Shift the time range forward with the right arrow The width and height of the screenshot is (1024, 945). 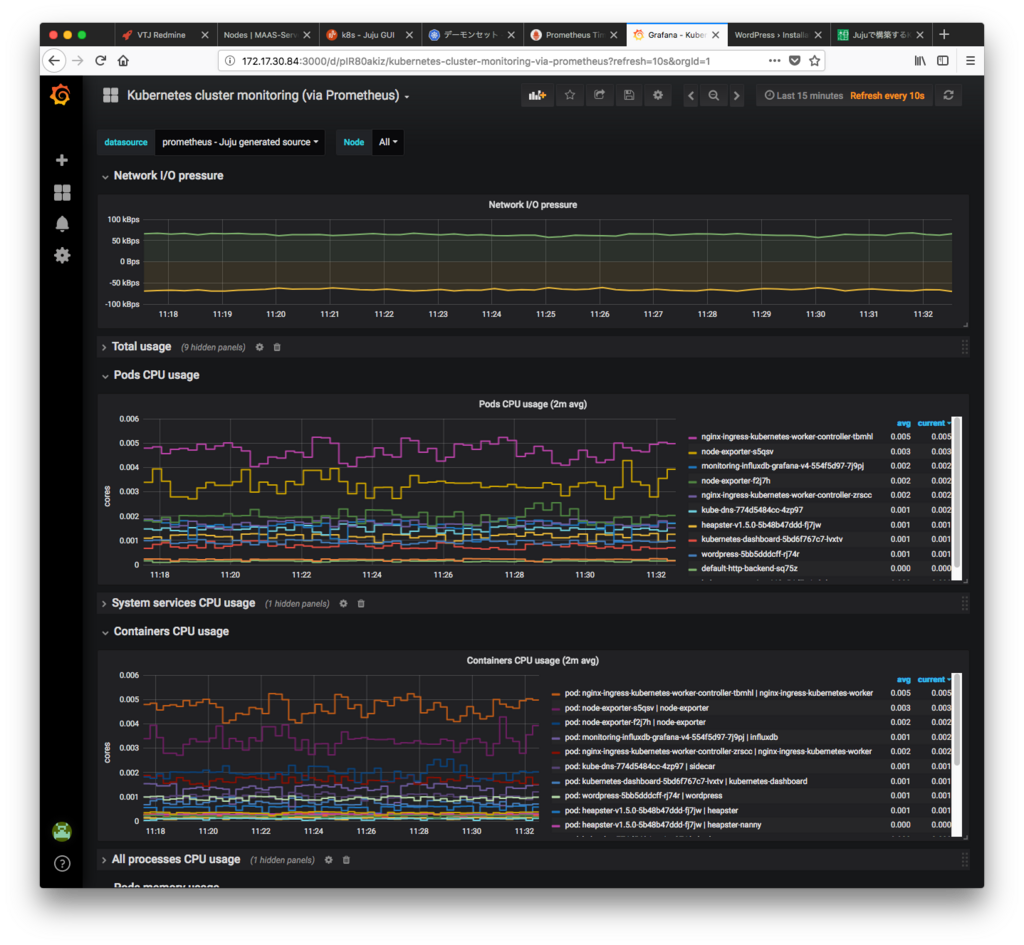[737, 95]
